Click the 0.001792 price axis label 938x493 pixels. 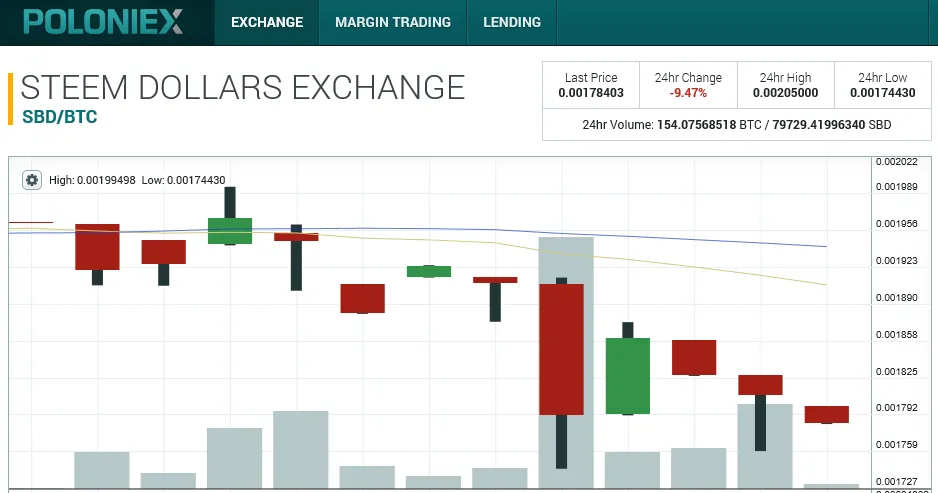[x=897, y=408]
